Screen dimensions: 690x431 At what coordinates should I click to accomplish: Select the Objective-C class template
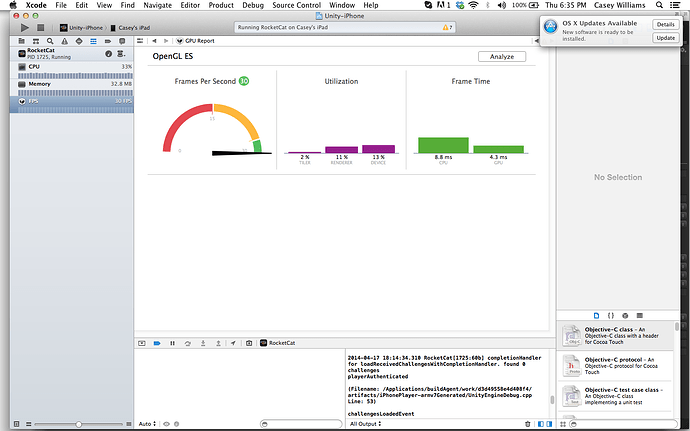(x=616, y=336)
